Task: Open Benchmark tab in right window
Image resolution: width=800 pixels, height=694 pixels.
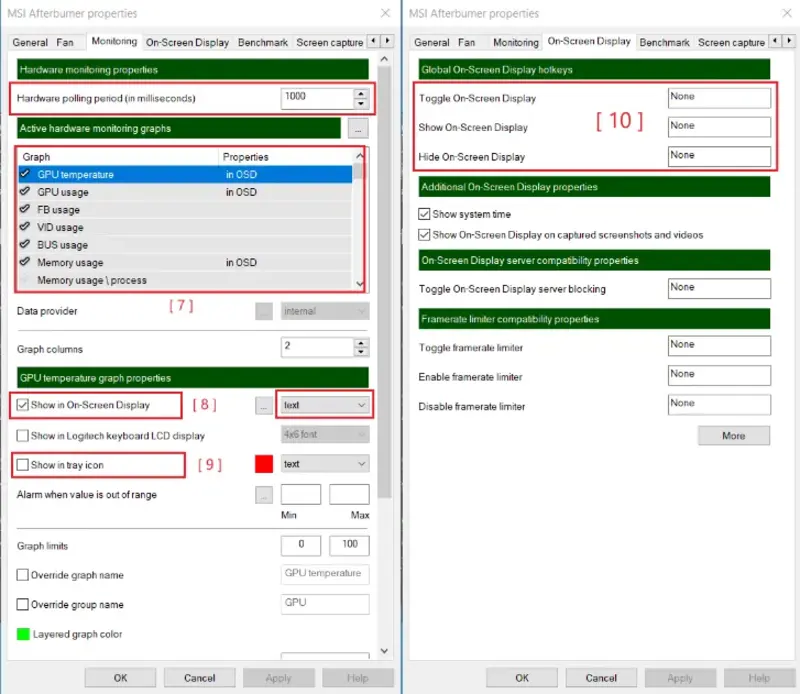Action: coord(663,43)
